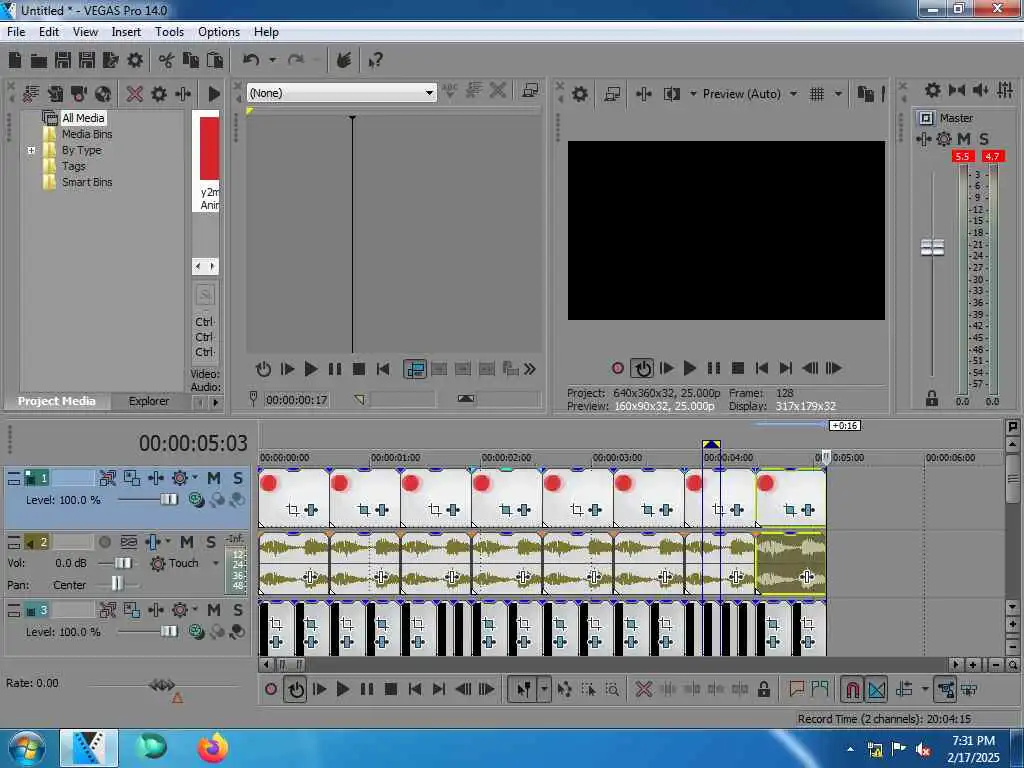Switch to the Project Media tab
1024x768 pixels.
tap(57, 401)
